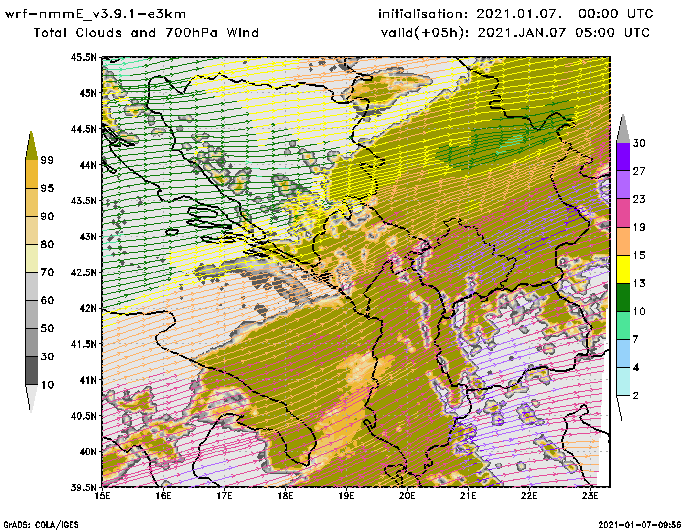Click the yellow 13–15 wind speed swatch
Image resolution: width=700 pixels, height=530 pixels.
(x=623, y=269)
